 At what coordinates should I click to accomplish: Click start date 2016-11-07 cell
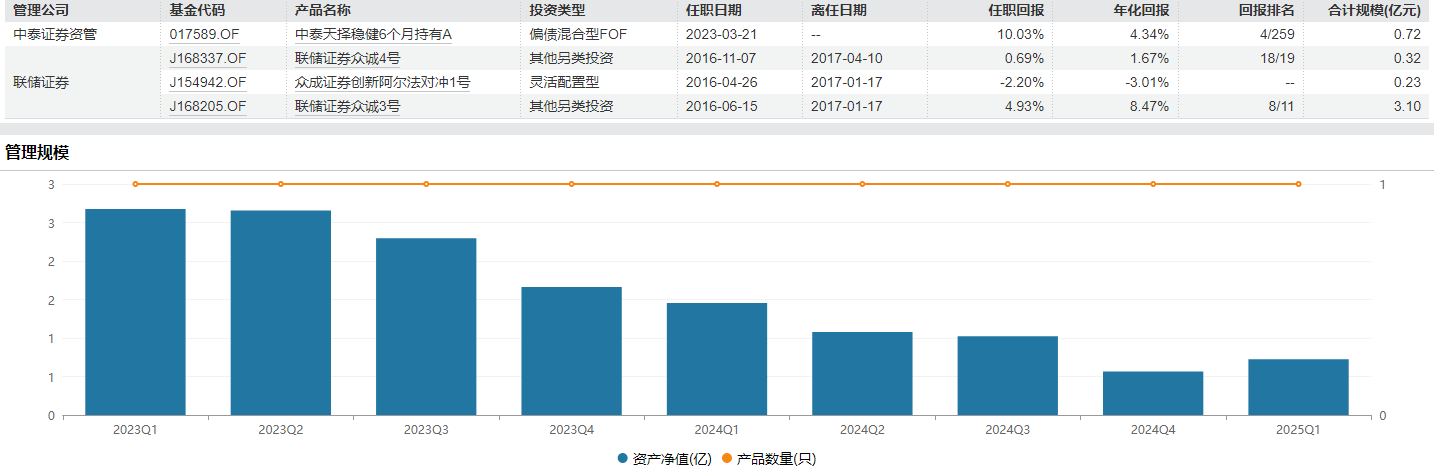tap(721, 58)
